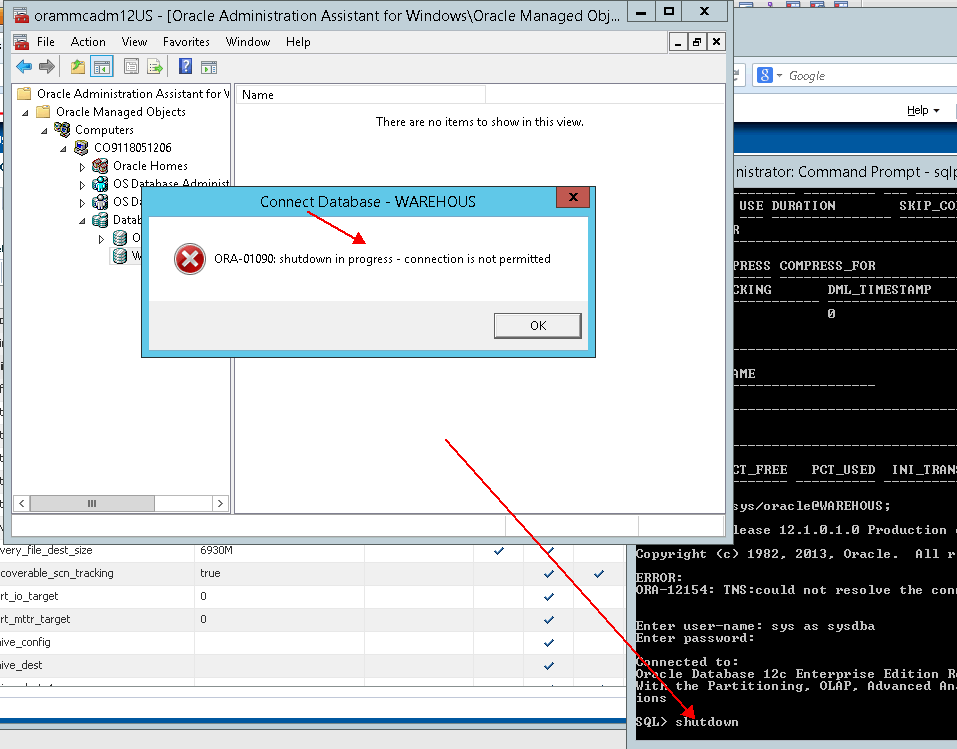Collapse the CO9118051206 computer node
957x749 pixels.
[63, 148]
